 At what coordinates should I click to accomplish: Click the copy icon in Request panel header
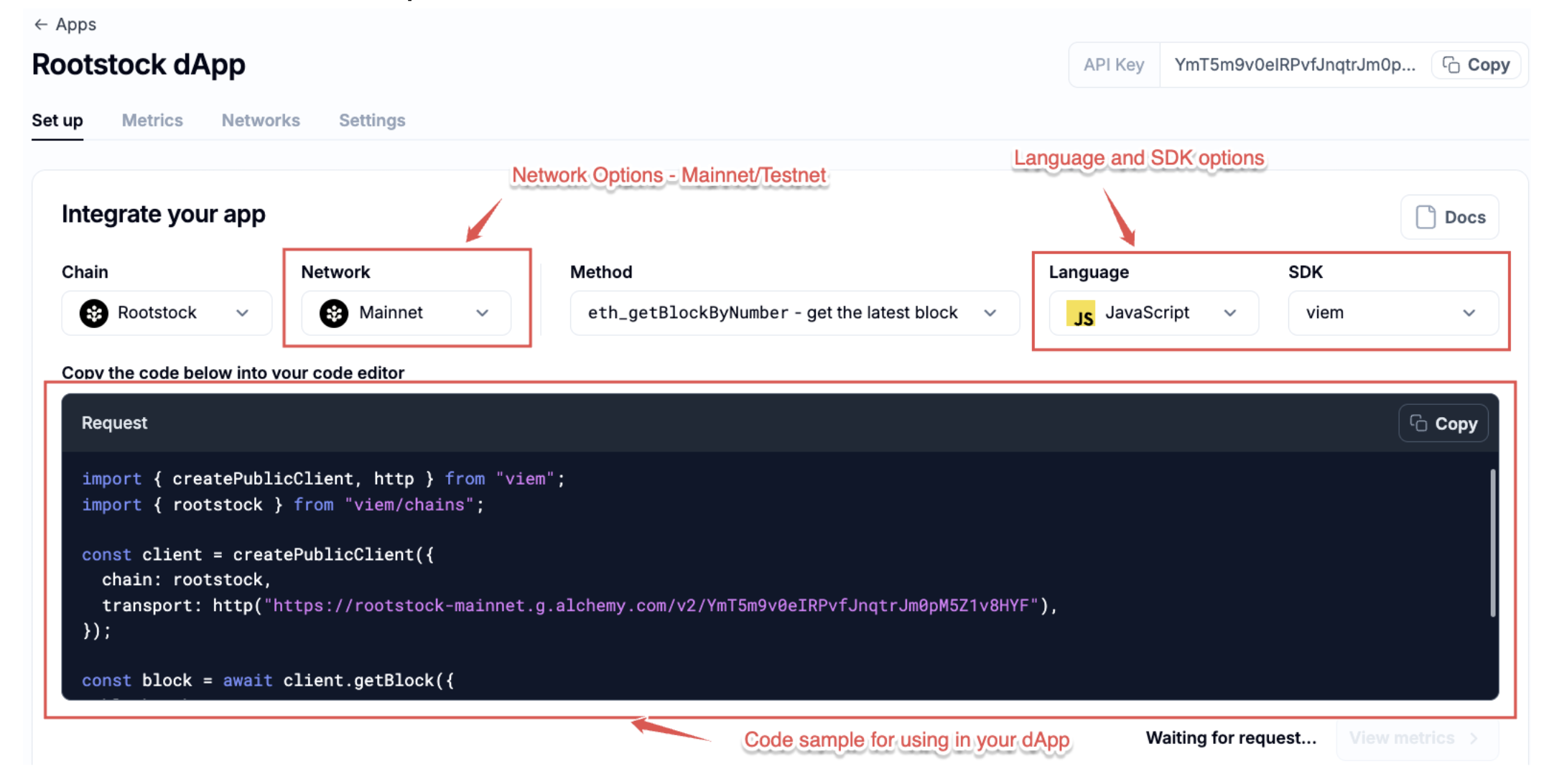1418,424
